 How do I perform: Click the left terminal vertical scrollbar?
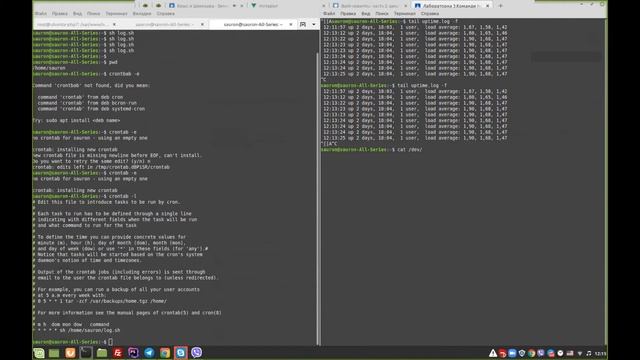coord(318,199)
